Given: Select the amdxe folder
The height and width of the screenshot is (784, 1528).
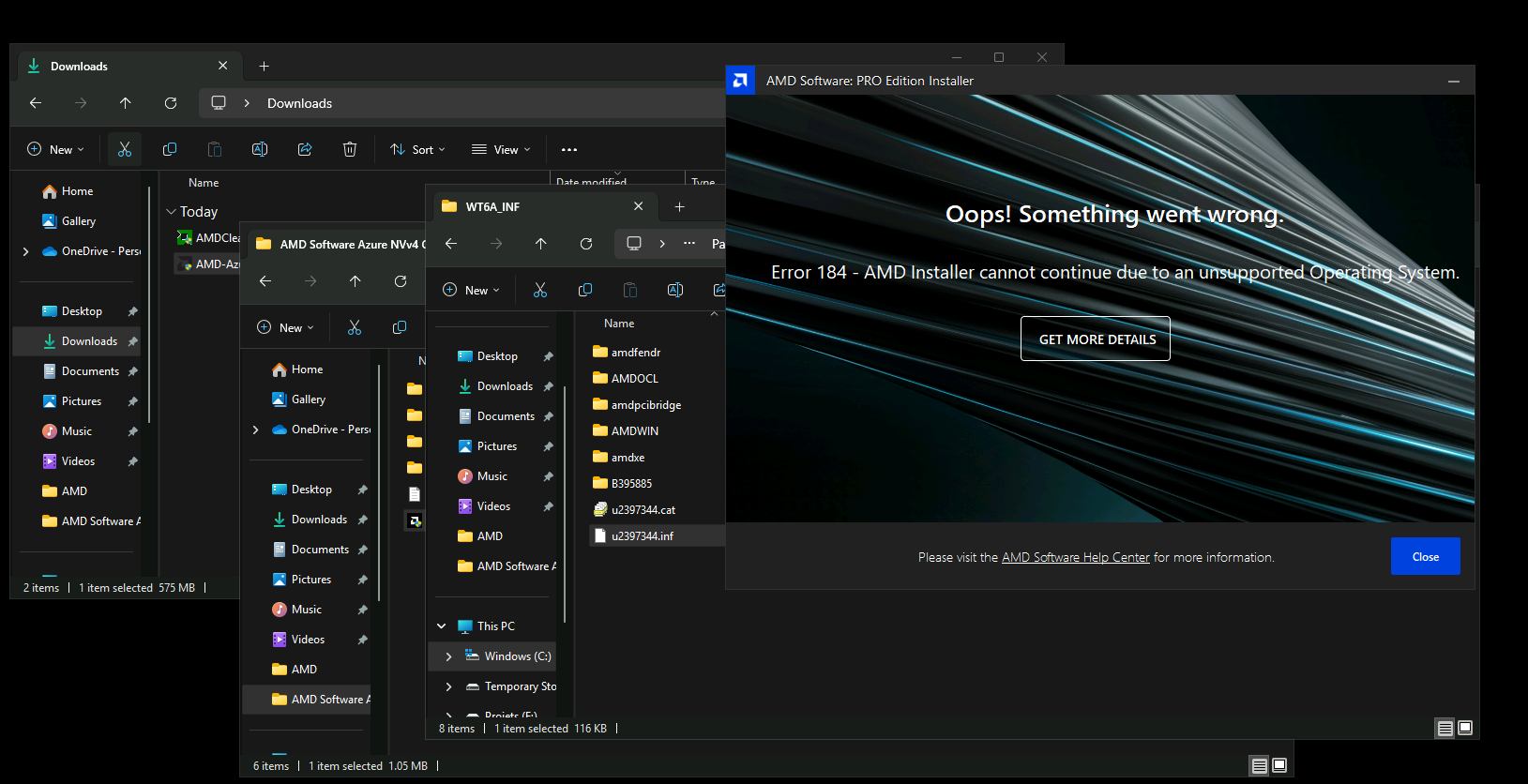Looking at the screenshot, I should (618, 458).
